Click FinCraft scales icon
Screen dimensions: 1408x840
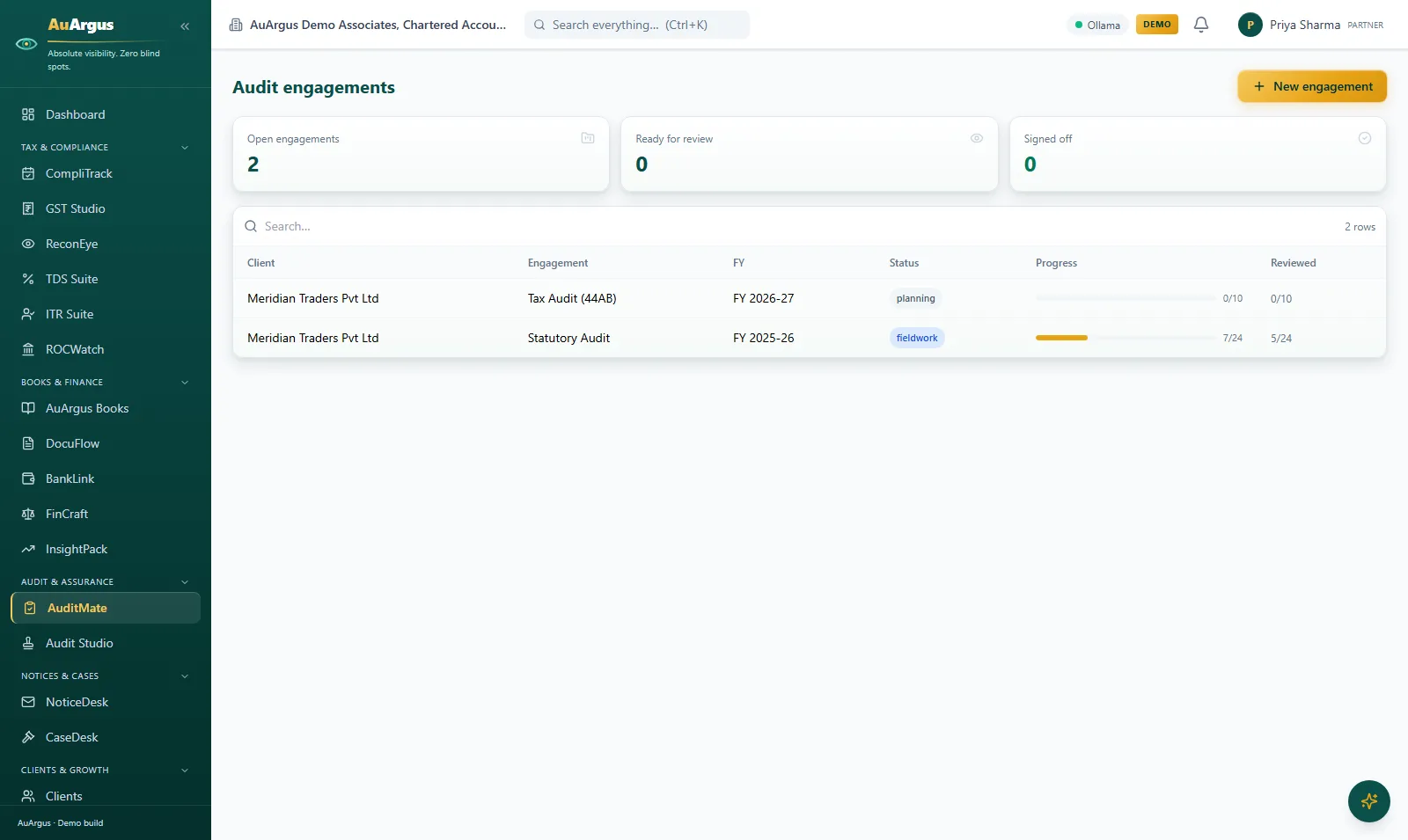coord(28,514)
